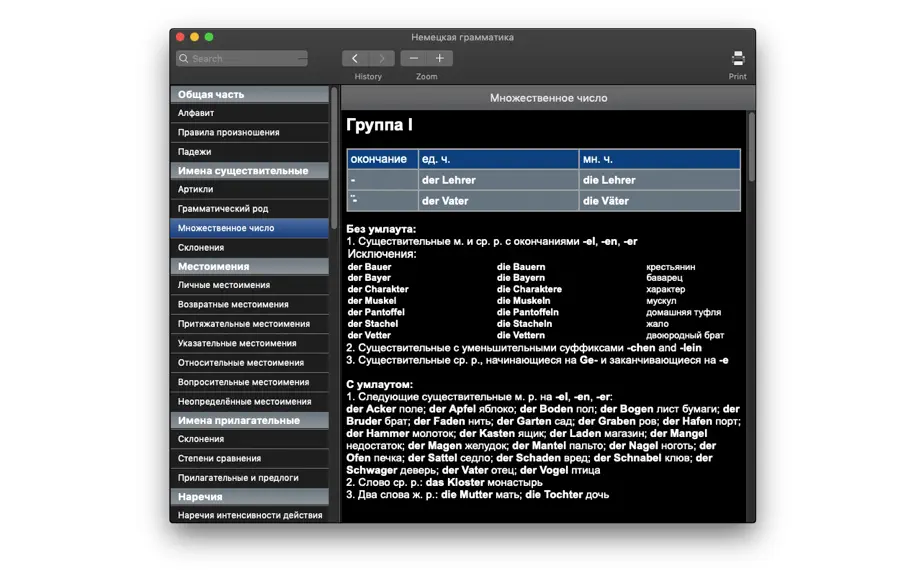Click the die Väter table cell
The width and height of the screenshot is (922, 576).
tap(660, 200)
